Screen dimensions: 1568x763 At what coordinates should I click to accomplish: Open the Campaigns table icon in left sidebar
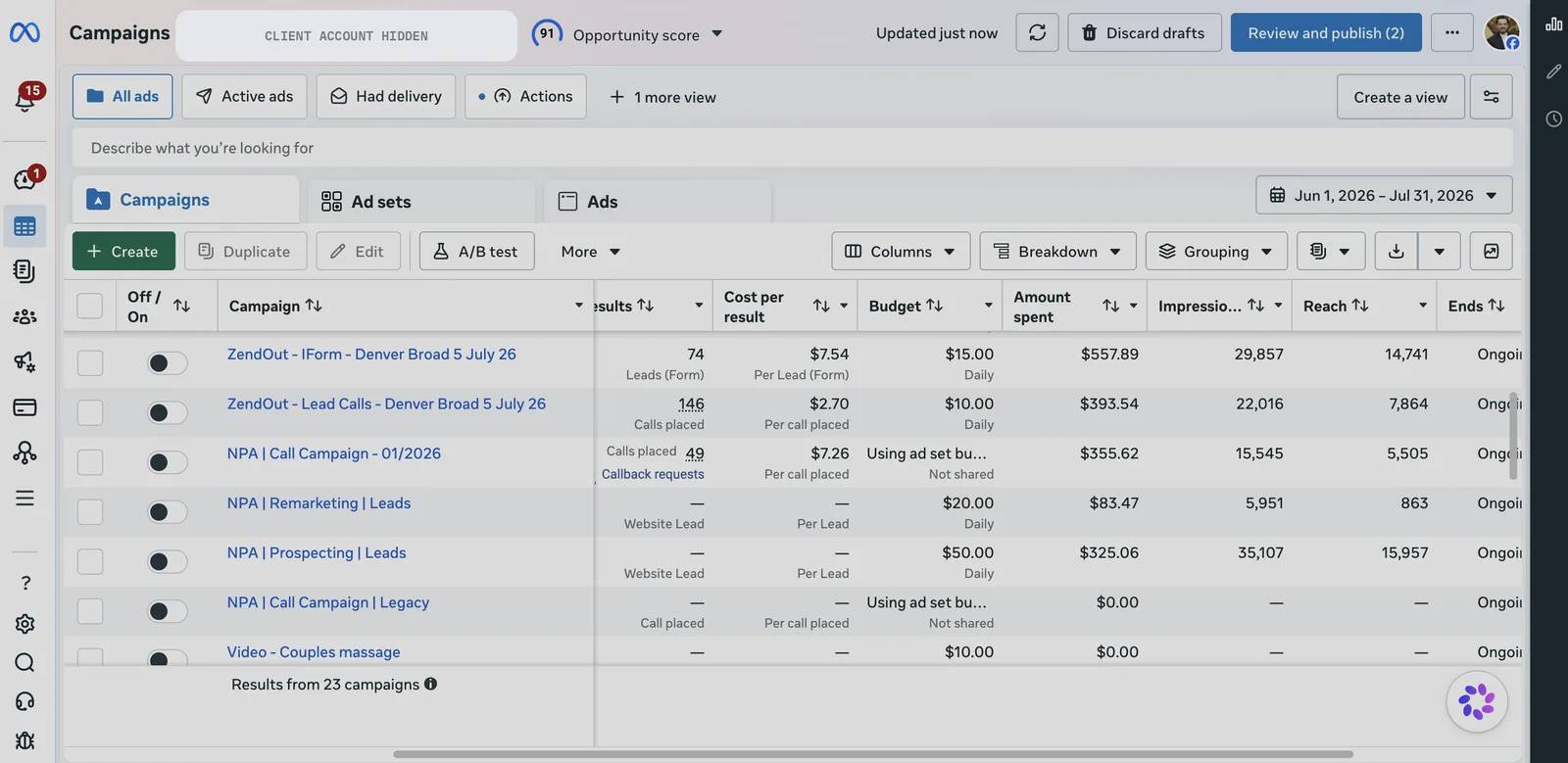(x=25, y=227)
